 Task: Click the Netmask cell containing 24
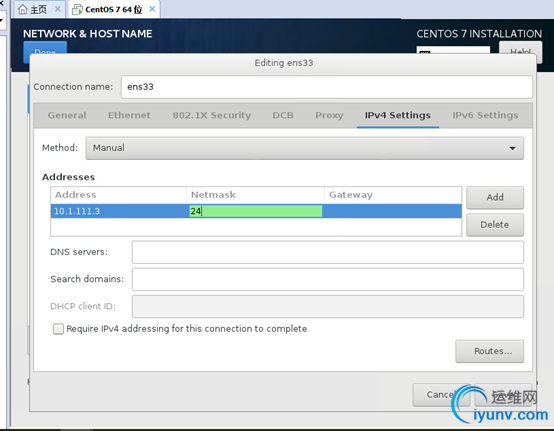pos(256,211)
